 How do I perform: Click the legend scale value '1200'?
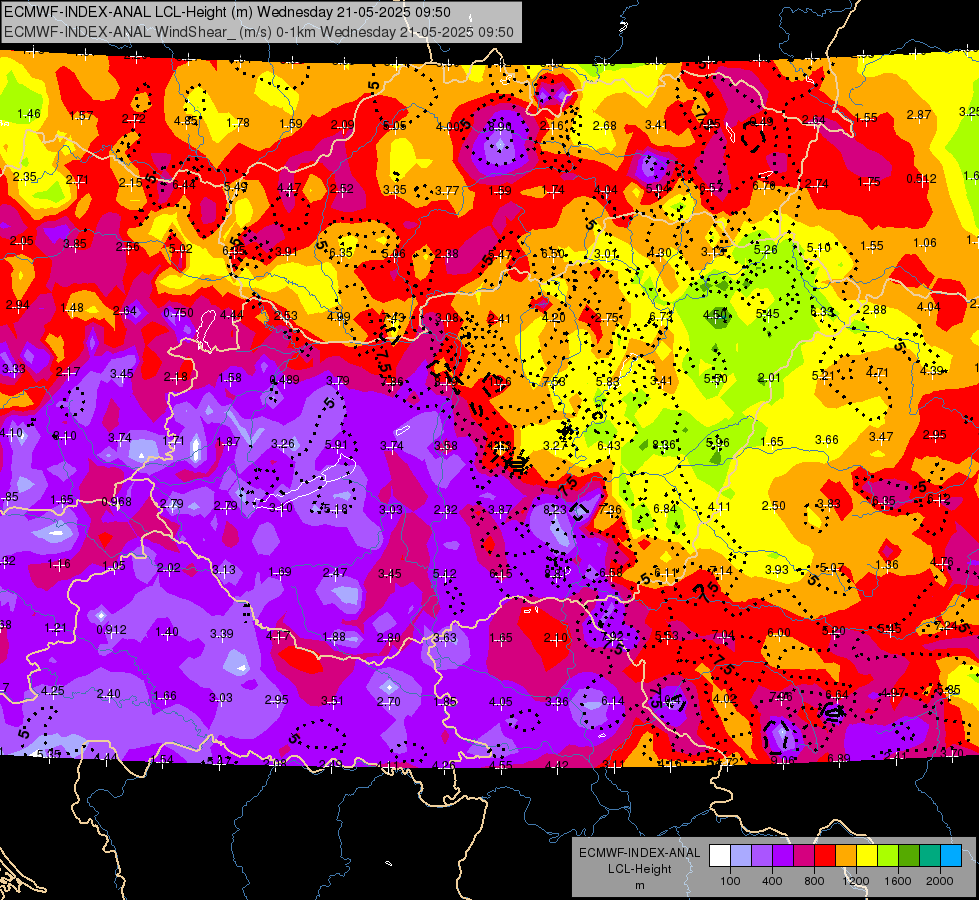(856, 881)
